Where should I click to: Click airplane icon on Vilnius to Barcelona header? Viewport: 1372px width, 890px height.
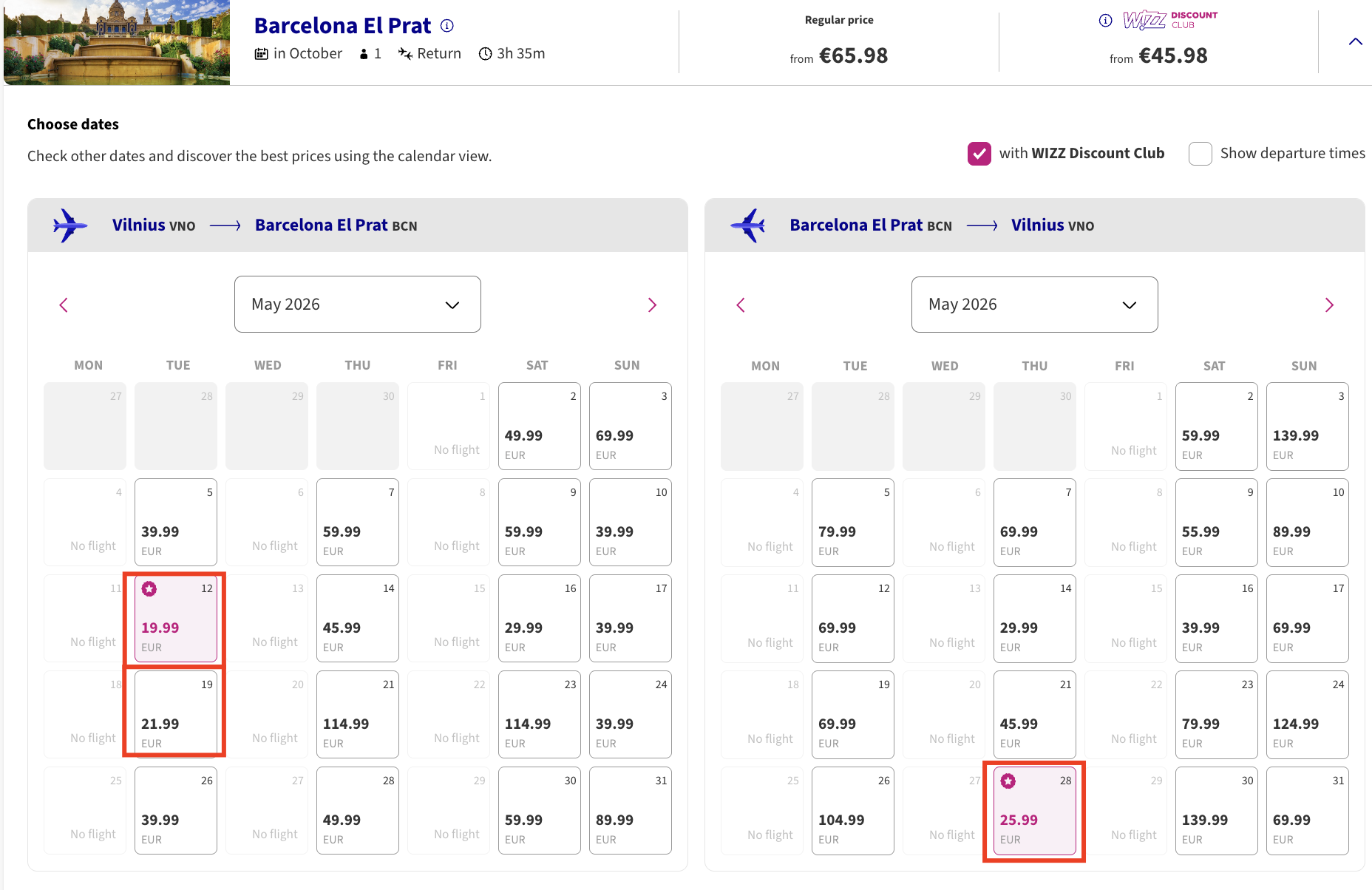(x=70, y=225)
